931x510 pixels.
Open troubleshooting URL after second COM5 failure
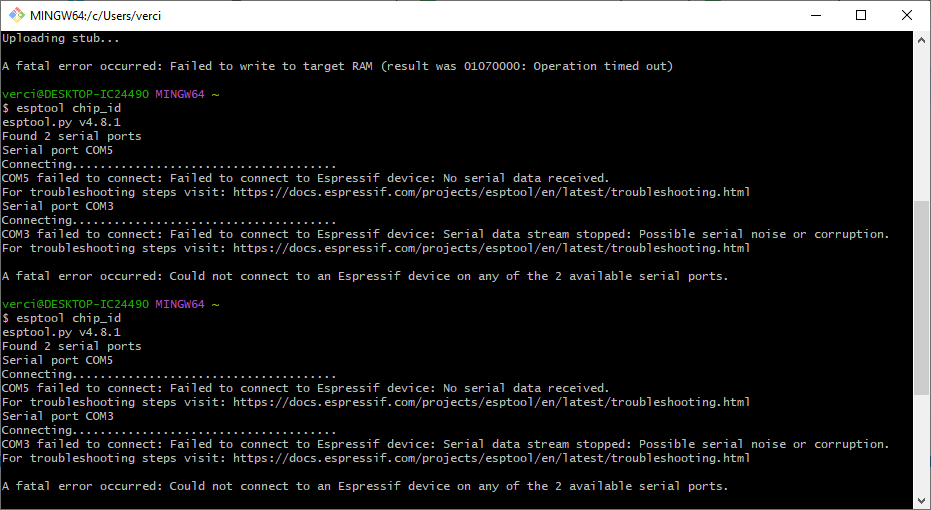point(491,403)
